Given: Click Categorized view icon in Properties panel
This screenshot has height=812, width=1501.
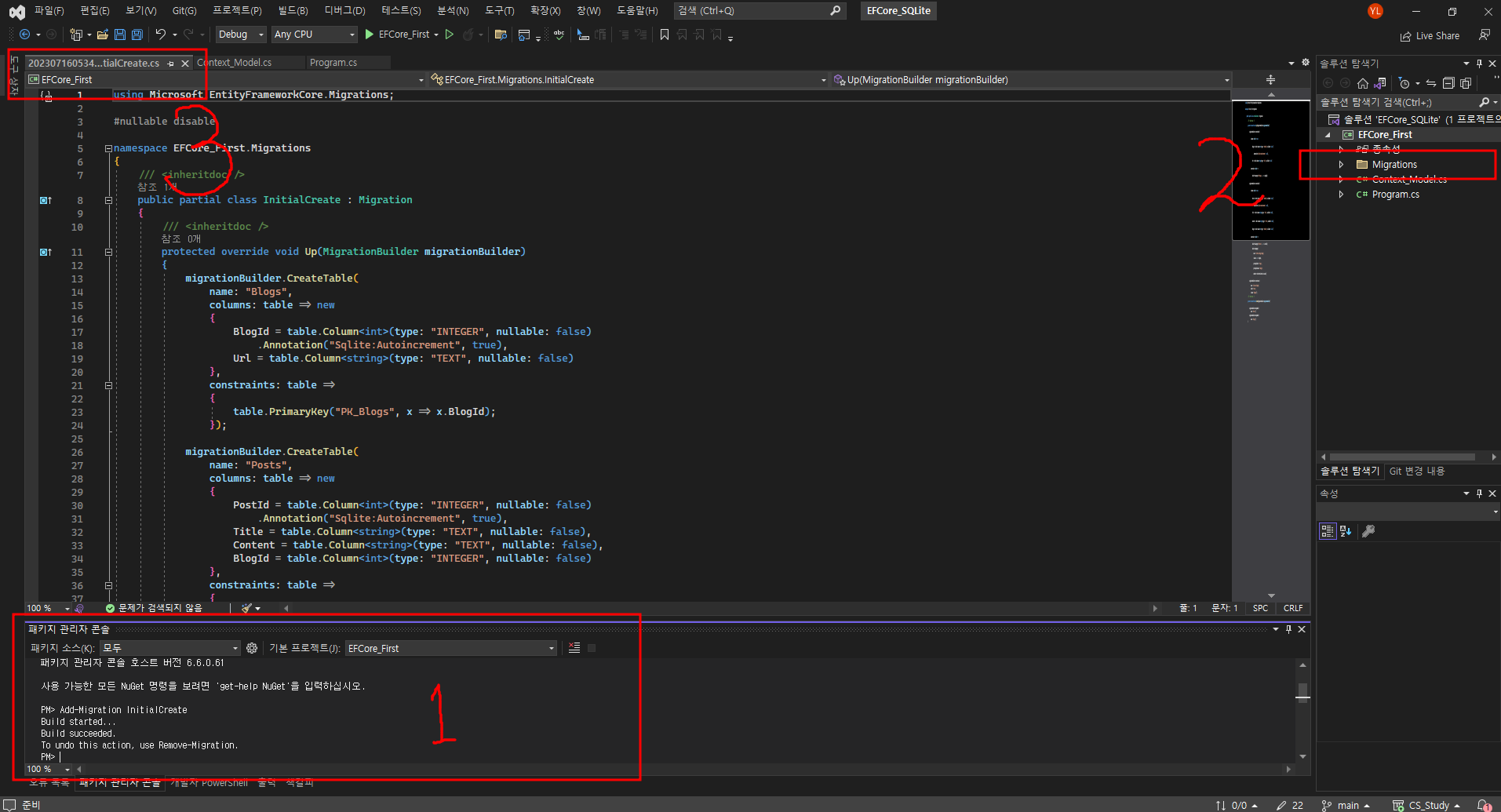Looking at the screenshot, I should pyautogui.click(x=1328, y=531).
